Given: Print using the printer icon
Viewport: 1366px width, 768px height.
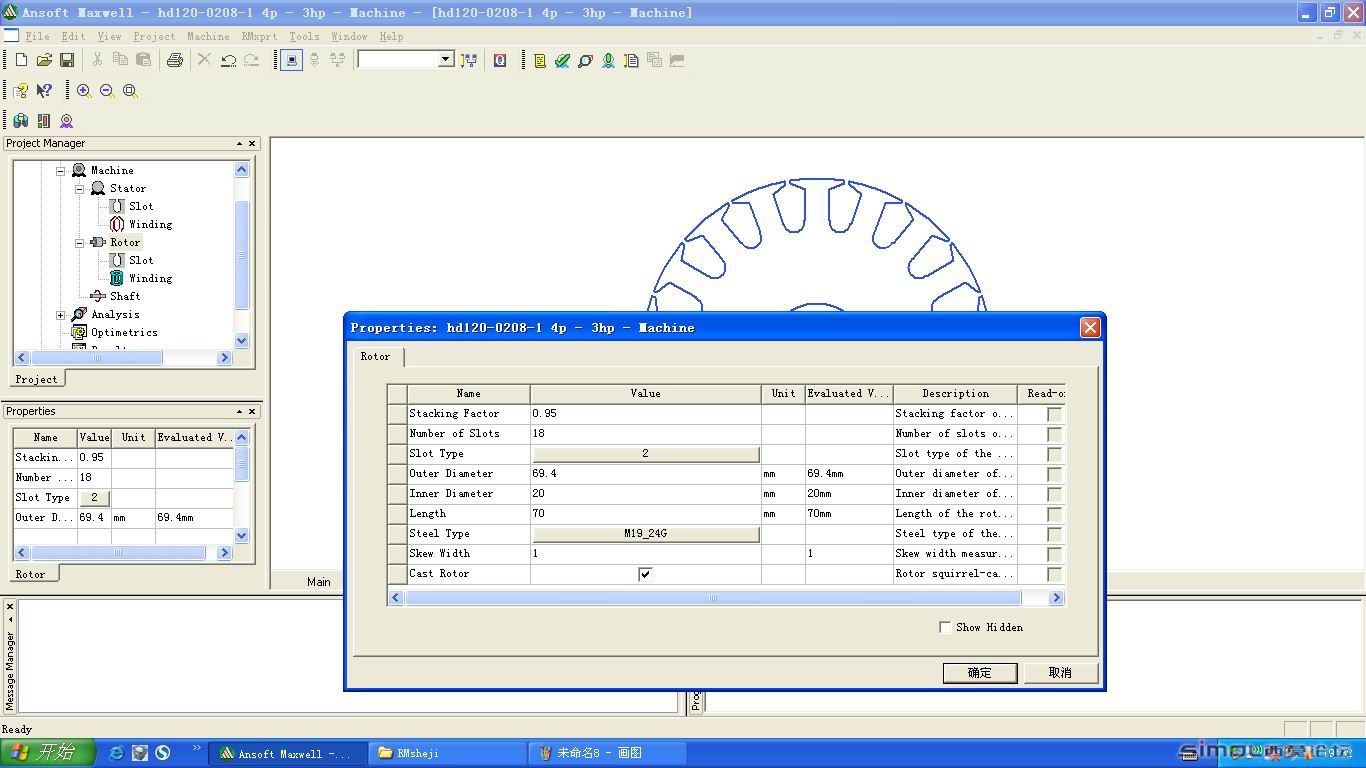Looking at the screenshot, I should (175, 60).
